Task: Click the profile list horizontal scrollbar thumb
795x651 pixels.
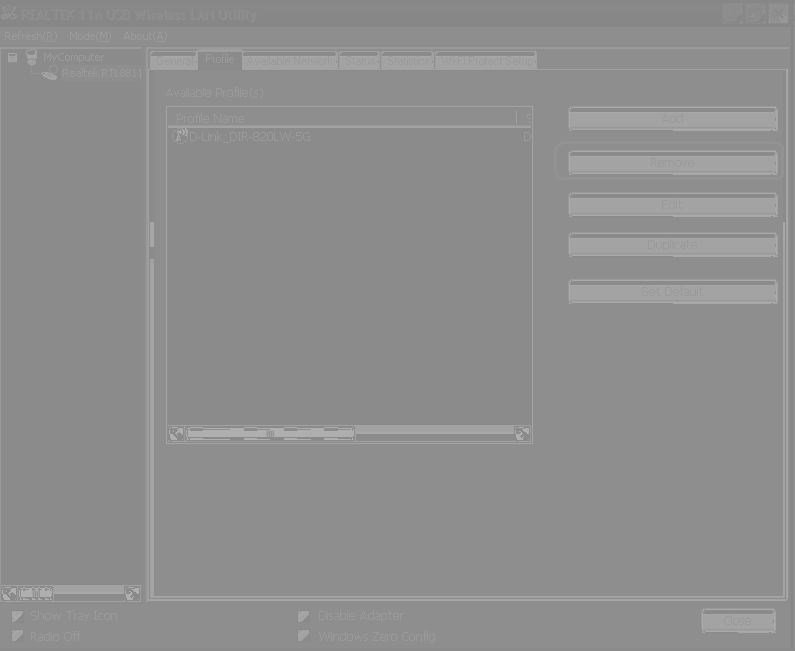Action: click(270, 433)
